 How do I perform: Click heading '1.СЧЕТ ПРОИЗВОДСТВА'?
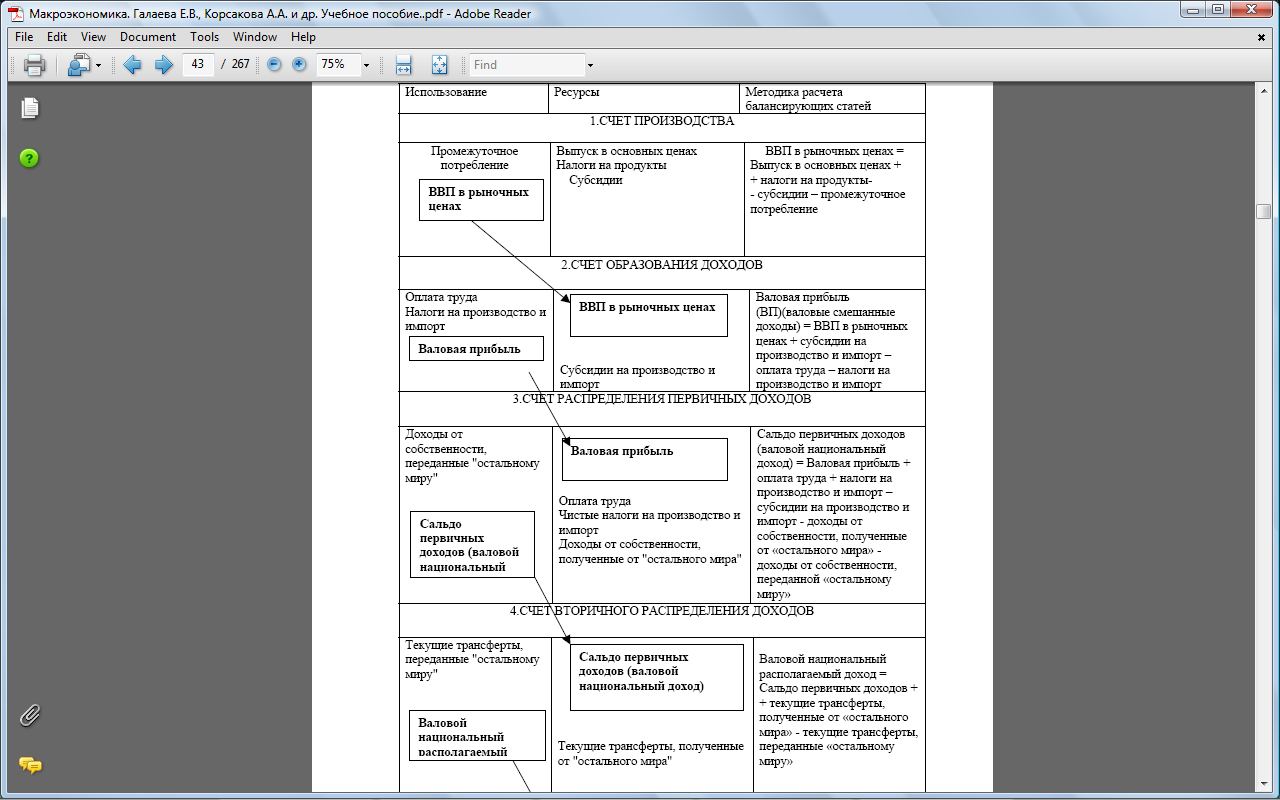click(x=662, y=121)
